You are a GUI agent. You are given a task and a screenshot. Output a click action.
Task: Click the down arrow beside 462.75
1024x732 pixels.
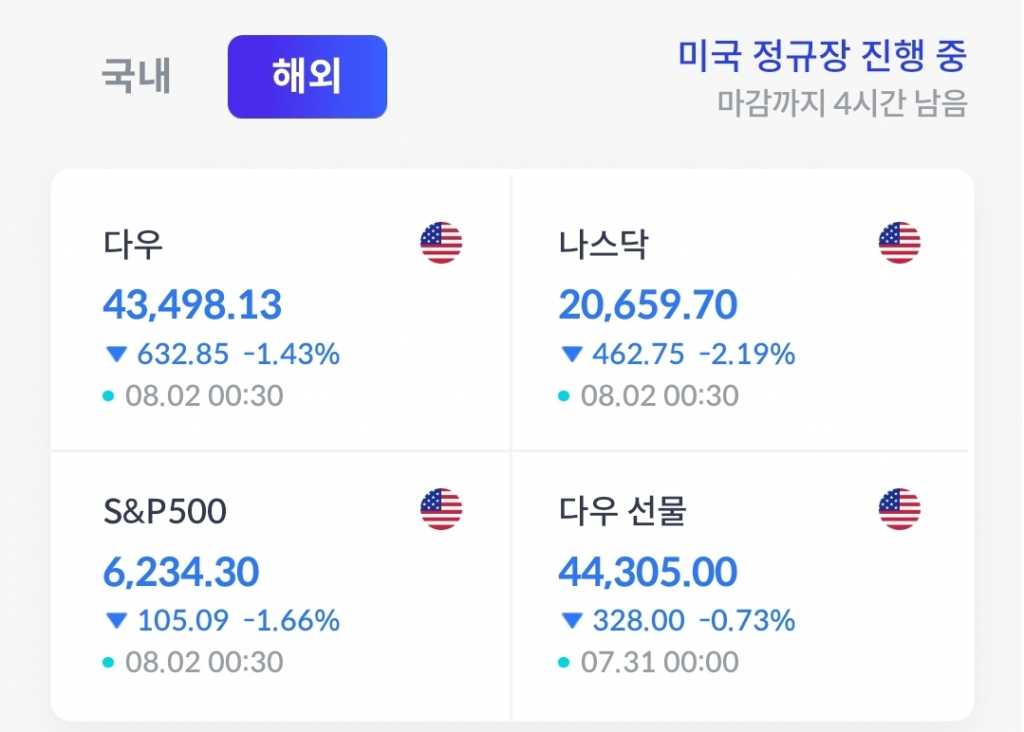click(x=572, y=354)
